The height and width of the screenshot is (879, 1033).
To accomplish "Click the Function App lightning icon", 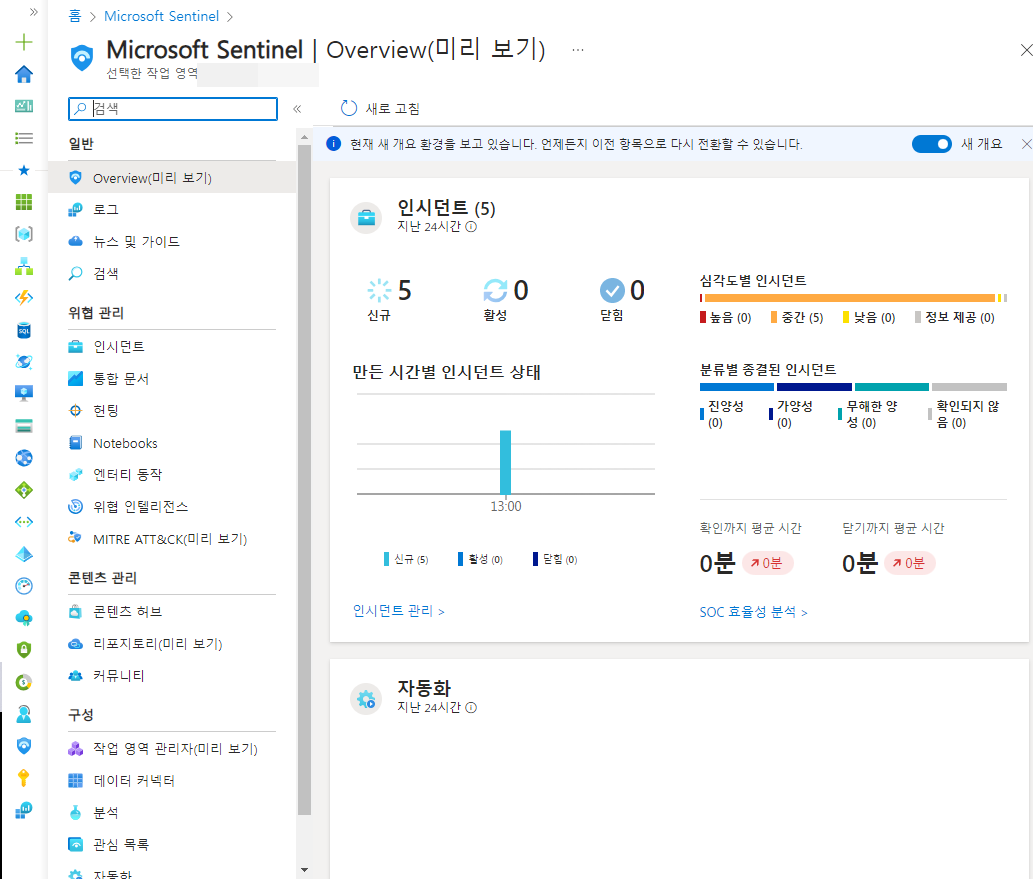I will 24,298.
